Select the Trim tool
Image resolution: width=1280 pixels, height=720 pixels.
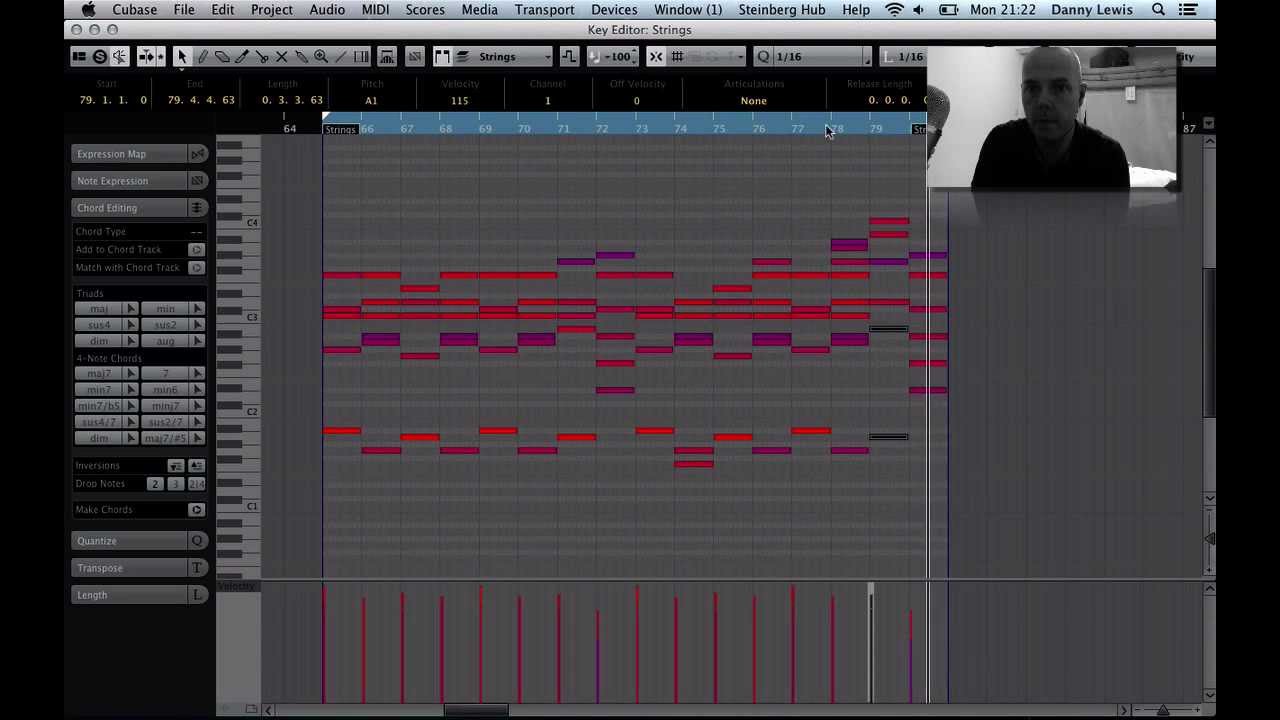click(242, 57)
